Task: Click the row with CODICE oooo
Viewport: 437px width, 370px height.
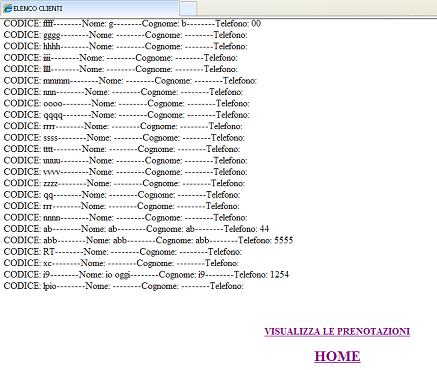Action: [x=127, y=103]
